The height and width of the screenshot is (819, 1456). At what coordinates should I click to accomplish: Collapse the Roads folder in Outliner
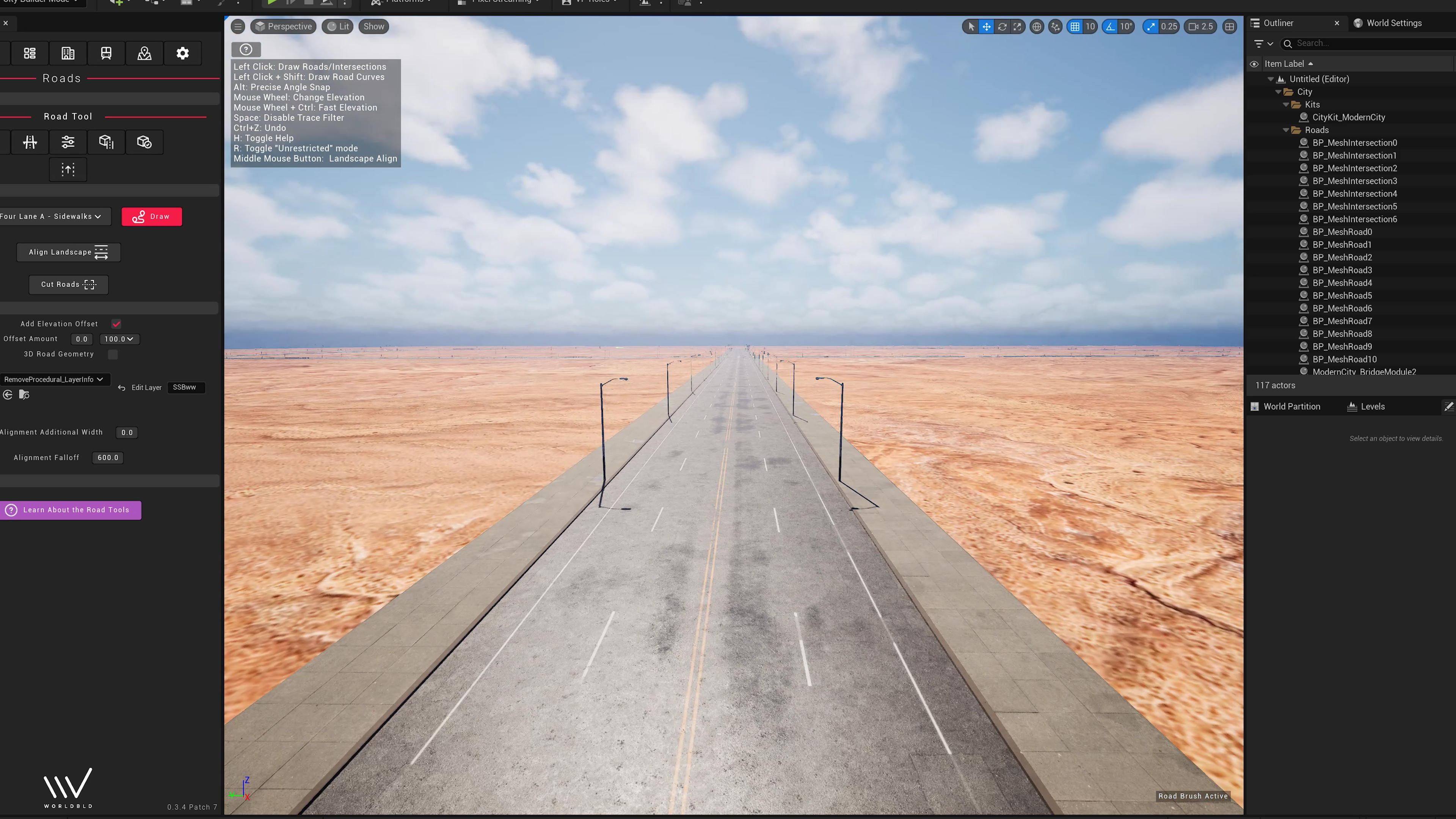(1286, 130)
